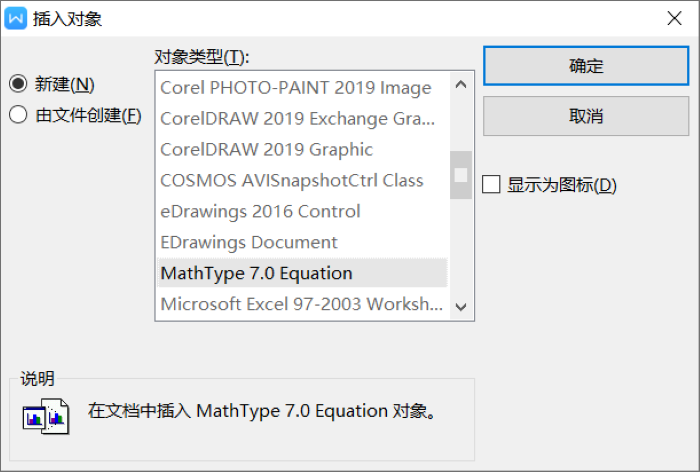The width and height of the screenshot is (700, 472).
Task: Select the 新建 radio button
Action: 18,84
